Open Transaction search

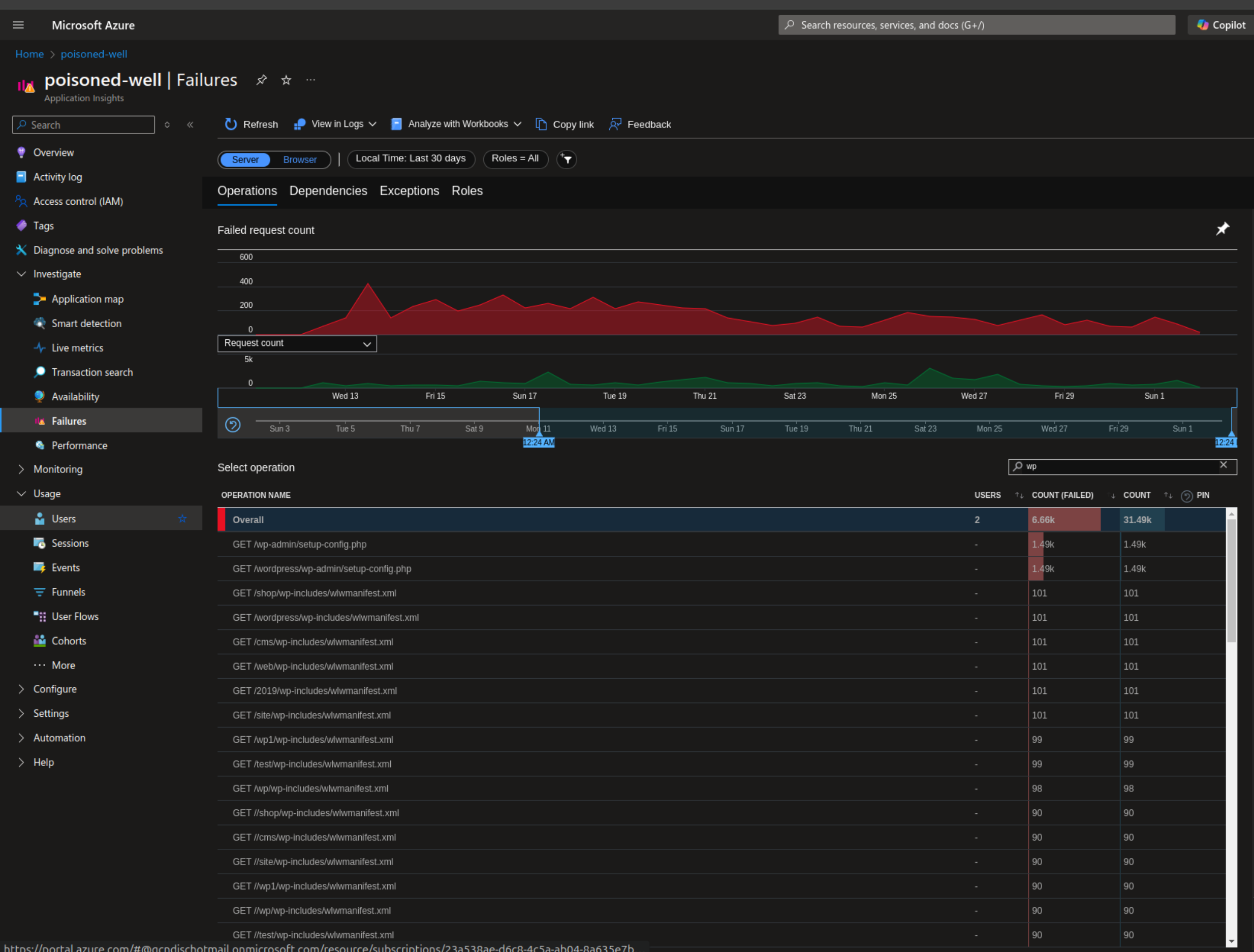[92, 372]
